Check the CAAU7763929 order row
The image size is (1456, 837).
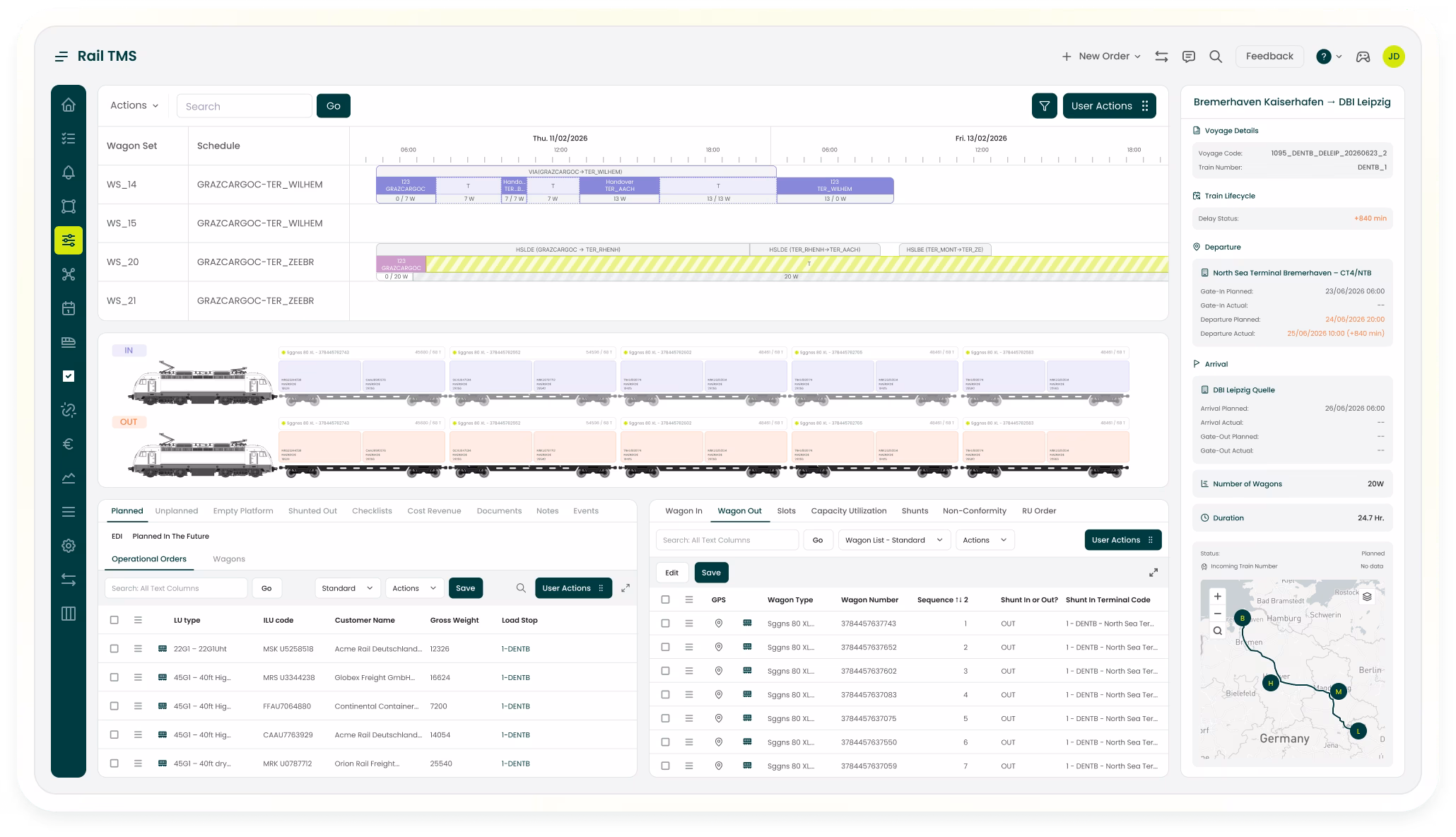click(x=115, y=734)
